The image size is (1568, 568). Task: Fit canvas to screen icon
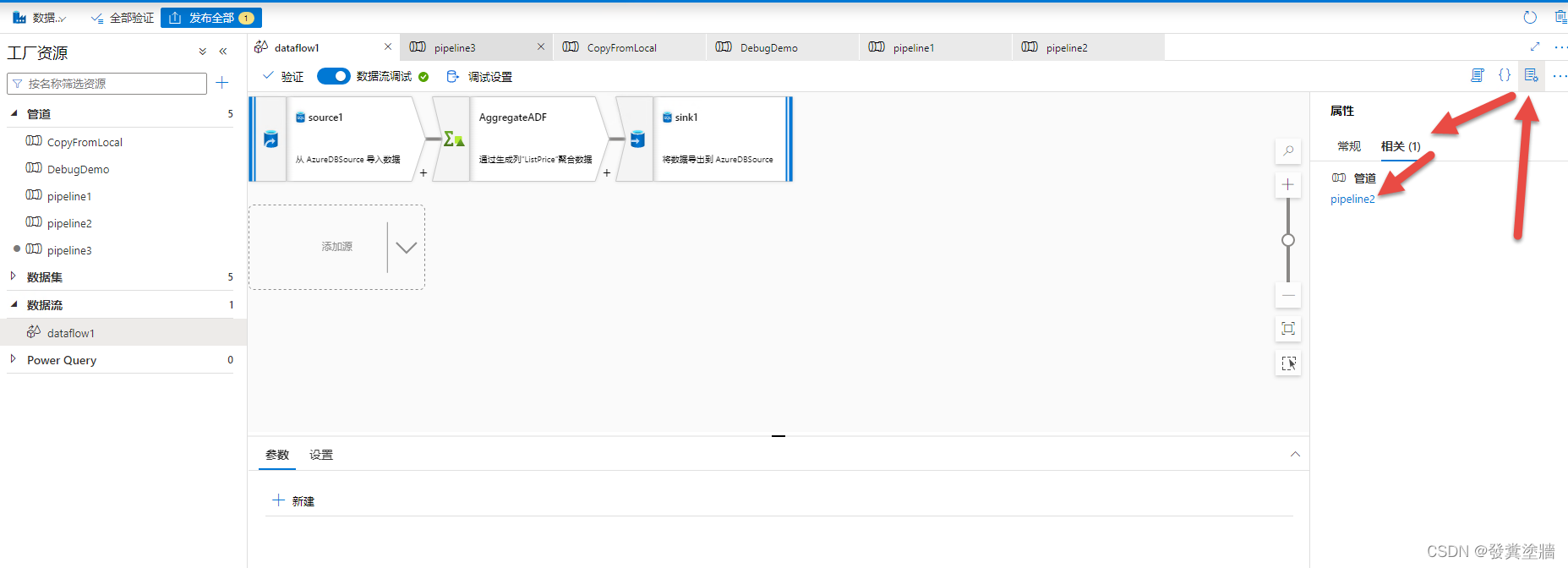point(1288,329)
